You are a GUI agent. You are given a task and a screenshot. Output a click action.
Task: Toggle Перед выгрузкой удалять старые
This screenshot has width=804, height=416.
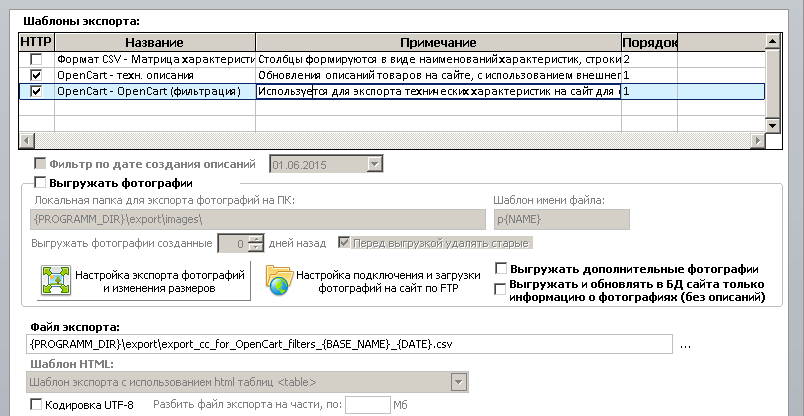click(344, 243)
